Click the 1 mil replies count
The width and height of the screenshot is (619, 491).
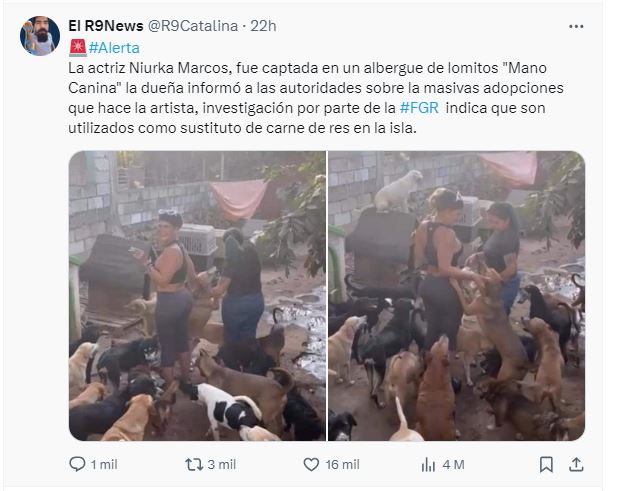point(104,465)
